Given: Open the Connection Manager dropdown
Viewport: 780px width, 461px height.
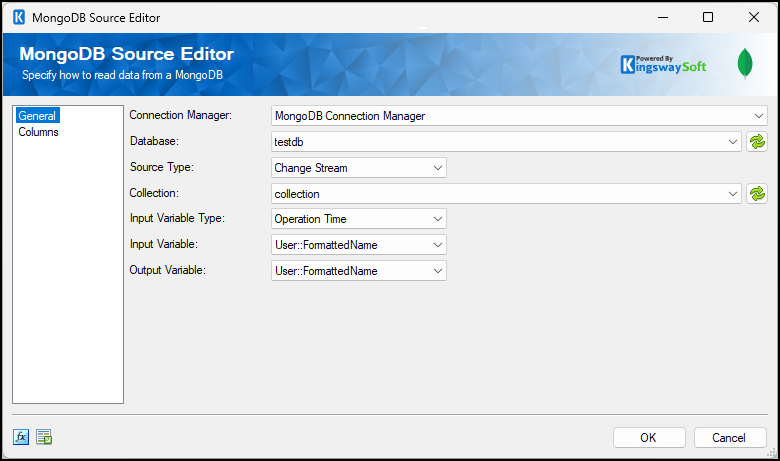Looking at the screenshot, I should [x=519, y=116].
